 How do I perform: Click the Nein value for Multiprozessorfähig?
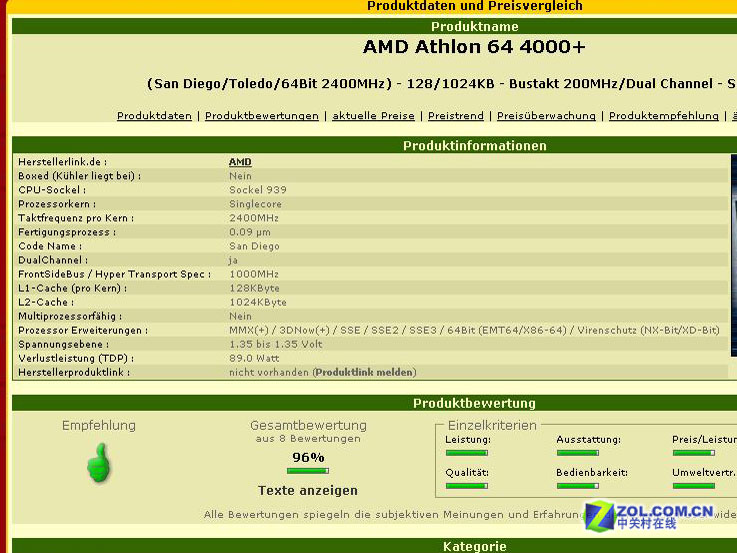tap(240, 316)
